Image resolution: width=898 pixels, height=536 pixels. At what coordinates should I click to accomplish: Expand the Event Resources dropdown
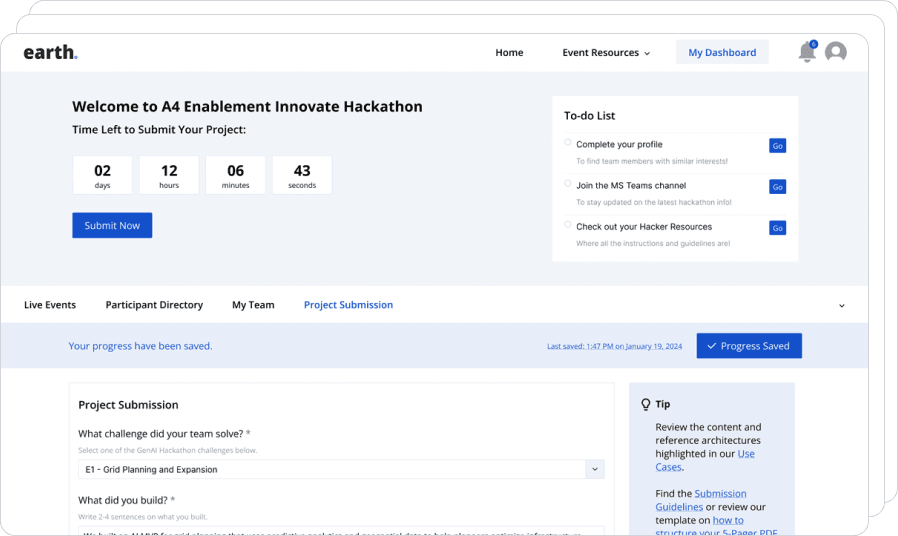(x=606, y=53)
